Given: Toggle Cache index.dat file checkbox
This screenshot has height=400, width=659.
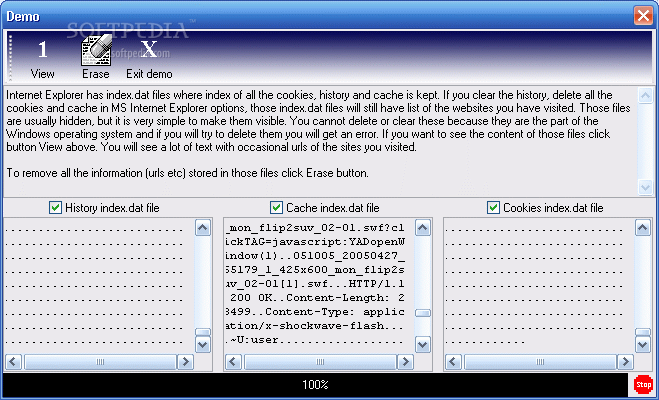Looking at the screenshot, I should tap(276, 208).
